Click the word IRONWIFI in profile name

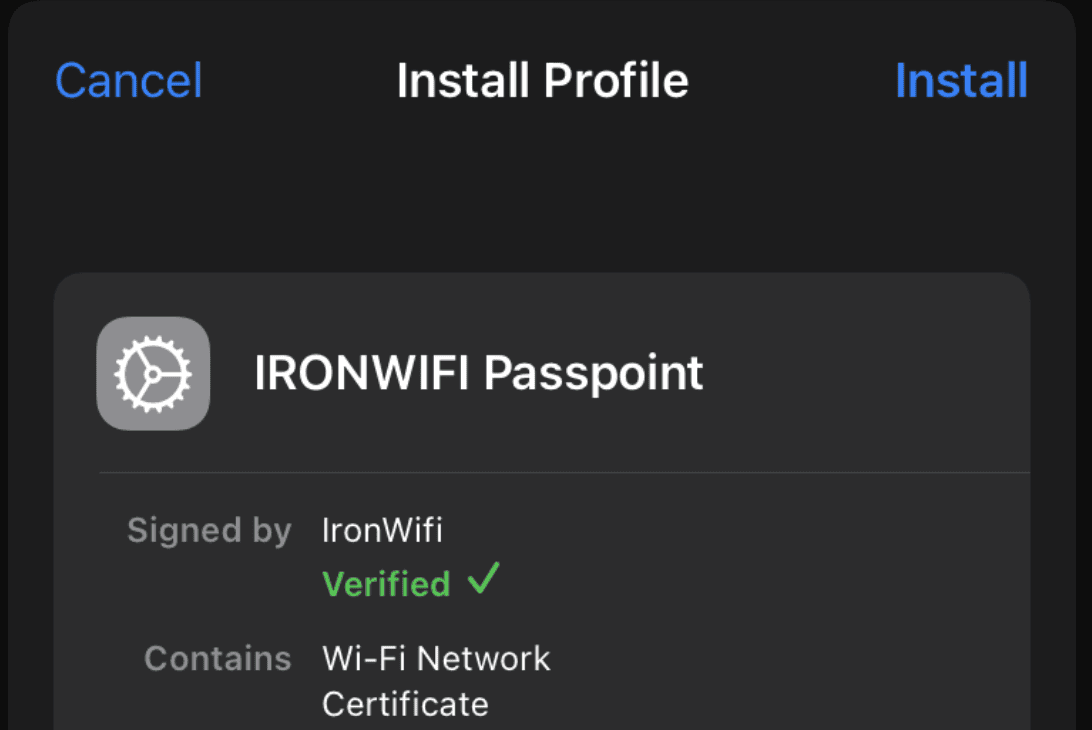(x=361, y=373)
